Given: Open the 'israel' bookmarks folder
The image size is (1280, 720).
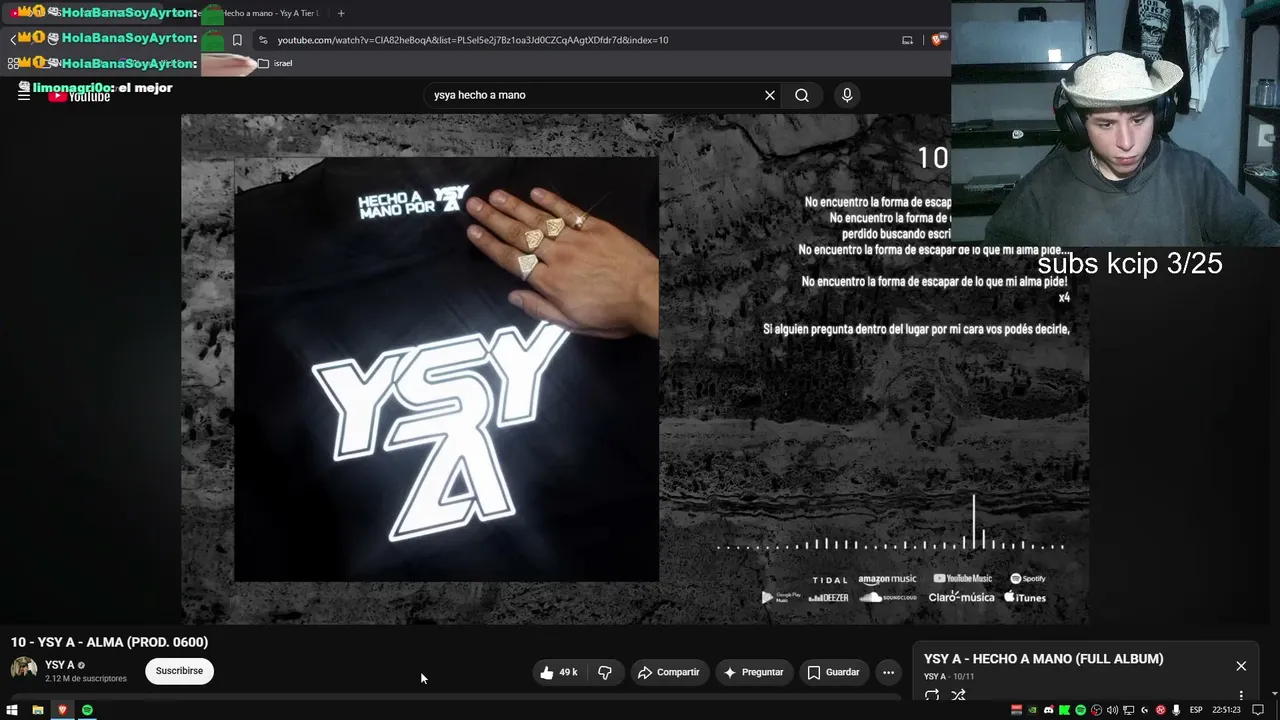Looking at the screenshot, I should tap(275, 63).
